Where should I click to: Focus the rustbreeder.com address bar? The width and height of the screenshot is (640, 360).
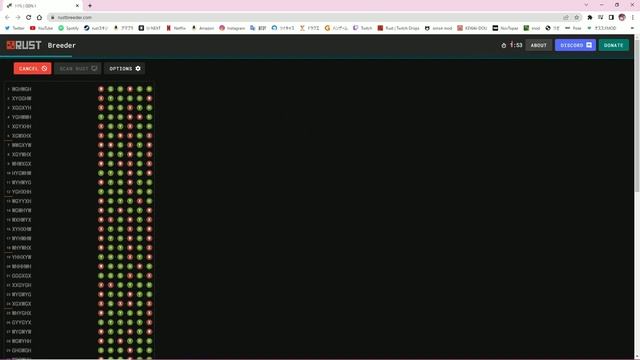coord(306,18)
